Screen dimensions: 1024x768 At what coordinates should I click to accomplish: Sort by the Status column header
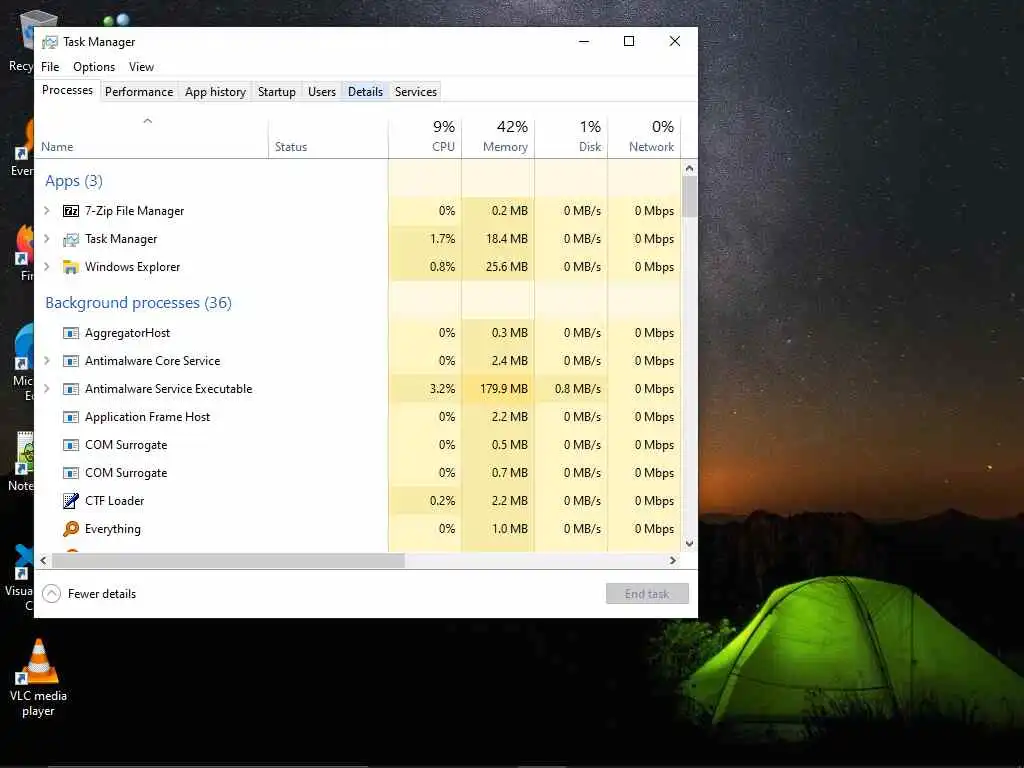coord(328,138)
